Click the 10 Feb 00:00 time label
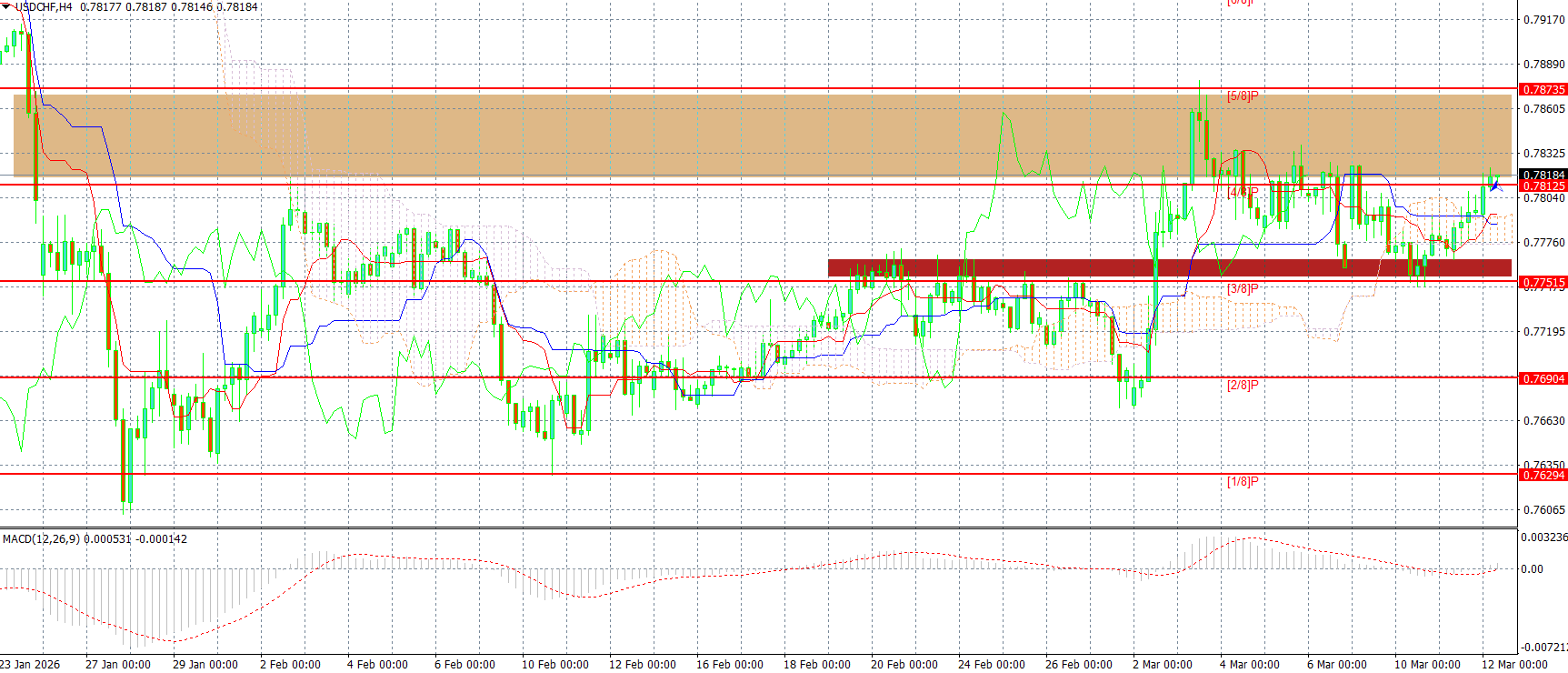Viewport: 1568px width, 673px height. tap(554, 665)
